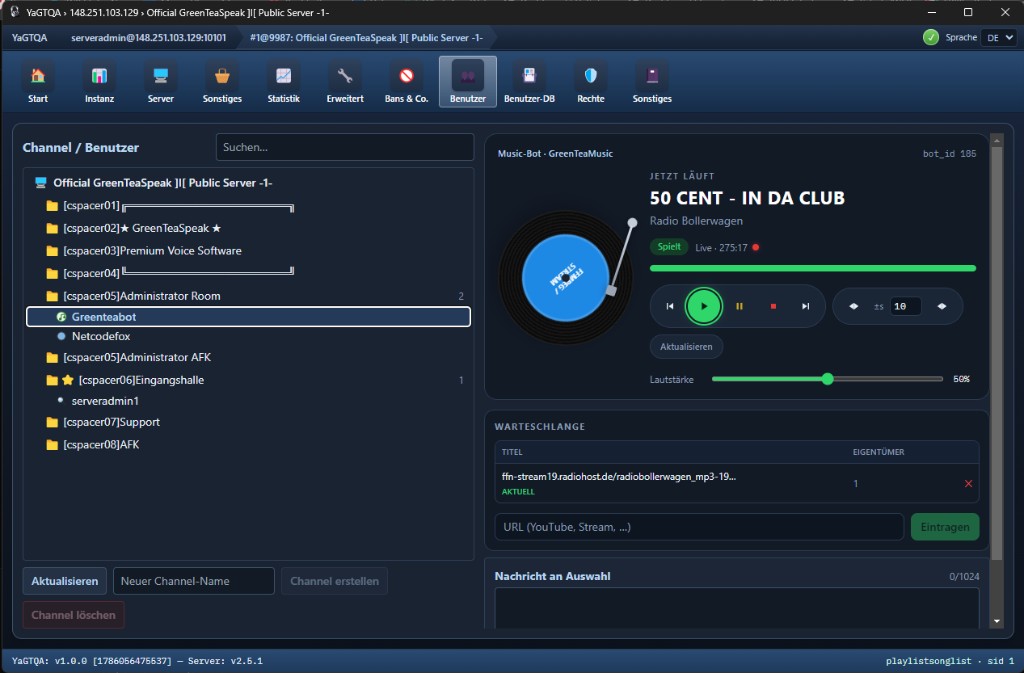Stop the music bot playback

pos(773,306)
